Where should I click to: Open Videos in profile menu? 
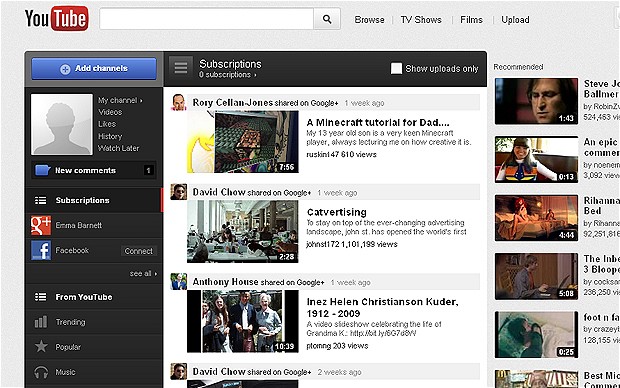(x=110, y=112)
